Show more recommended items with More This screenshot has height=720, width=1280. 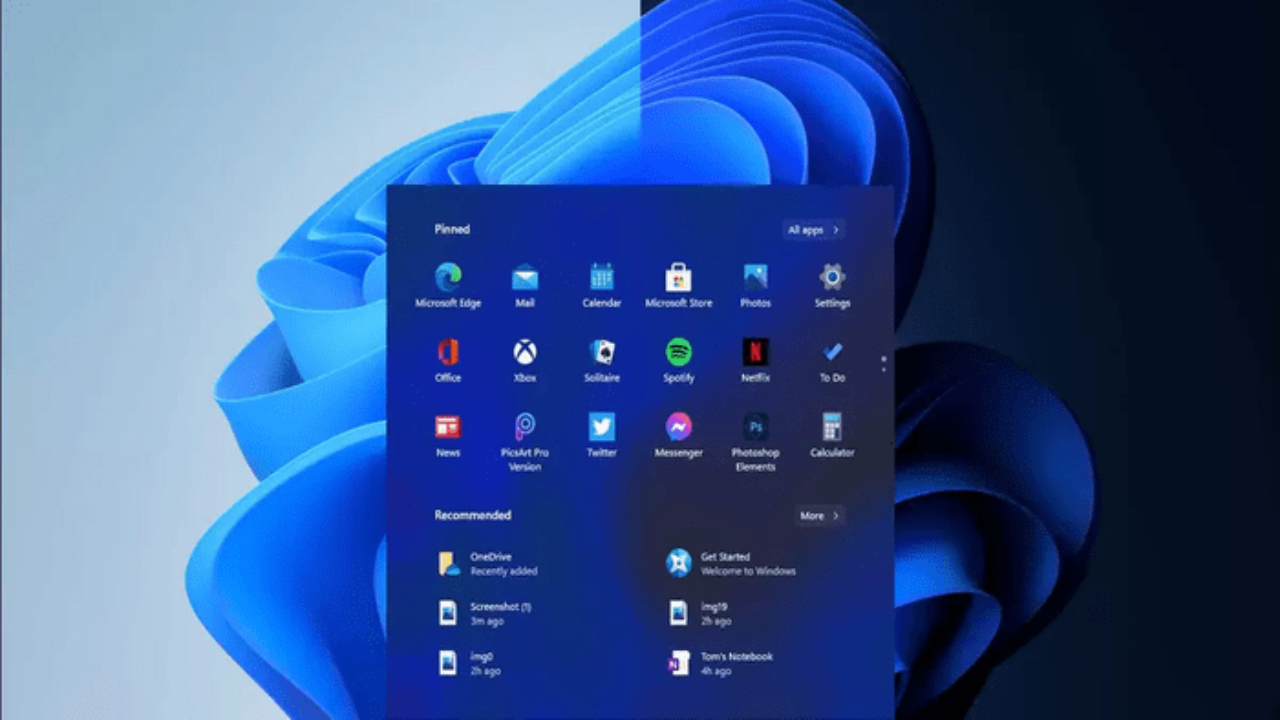pos(818,515)
